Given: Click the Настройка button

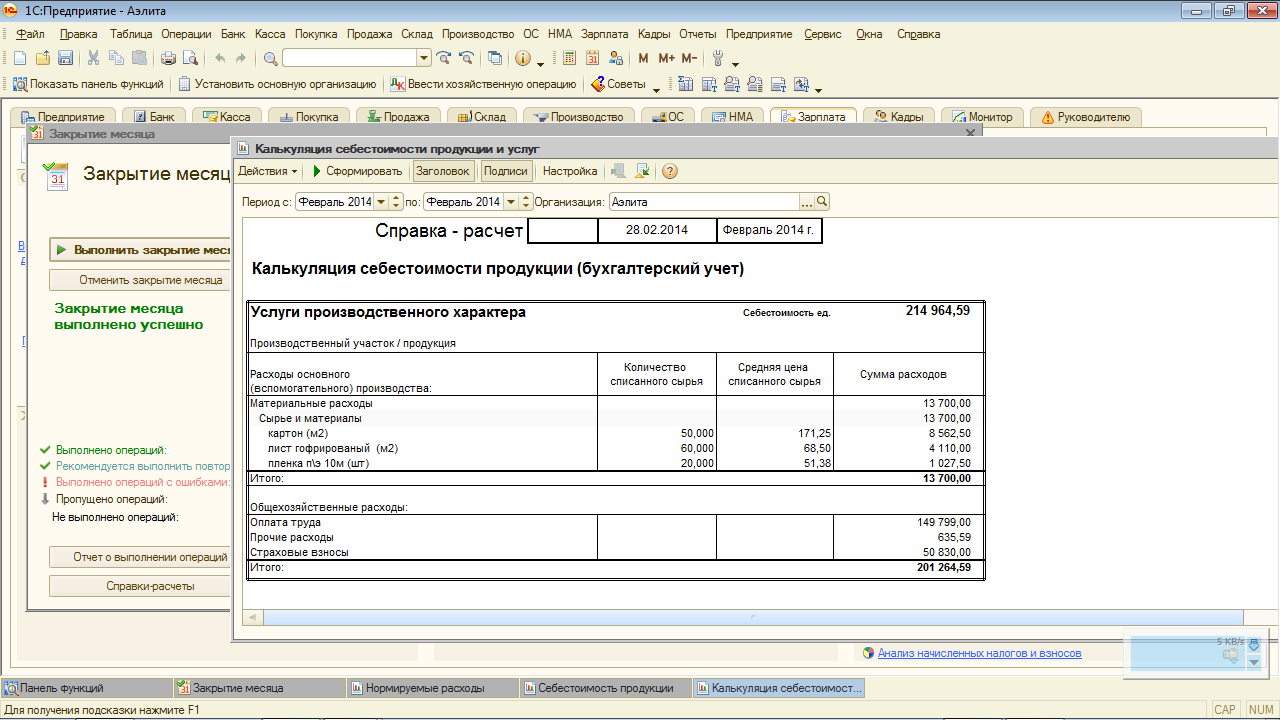Looking at the screenshot, I should coord(570,171).
